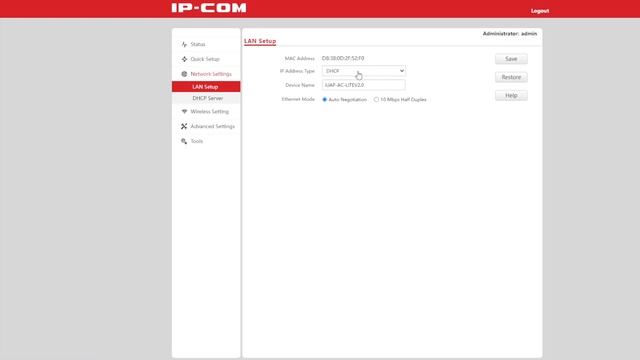Click the MAC Address label
640x360 pixels.
(300, 58)
